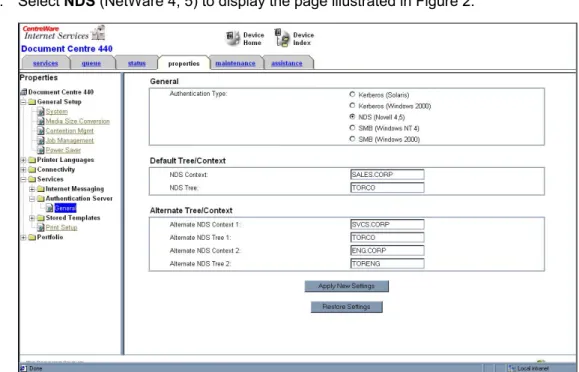The height and width of the screenshot is (372, 579).
Task: Open the Print Setup link
Action: point(61,227)
